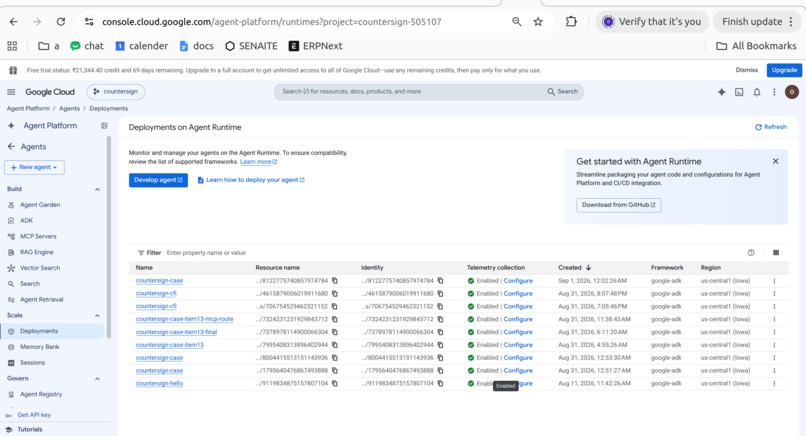Click the Develop agent button
The image size is (806, 436).
tap(158, 180)
